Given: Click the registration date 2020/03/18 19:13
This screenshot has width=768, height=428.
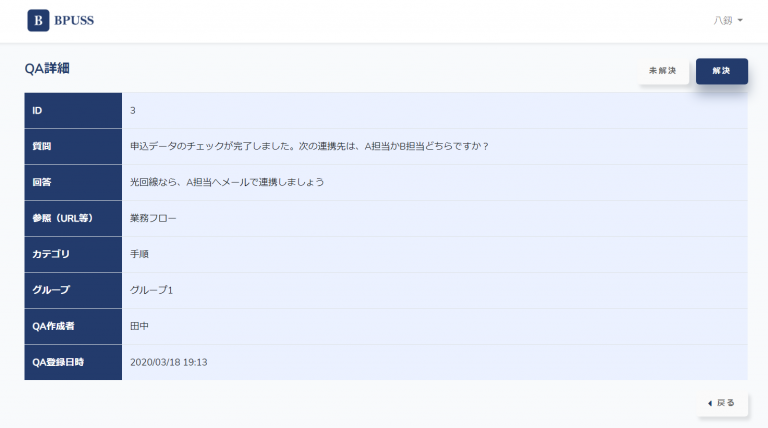Looking at the screenshot, I should (175, 362).
